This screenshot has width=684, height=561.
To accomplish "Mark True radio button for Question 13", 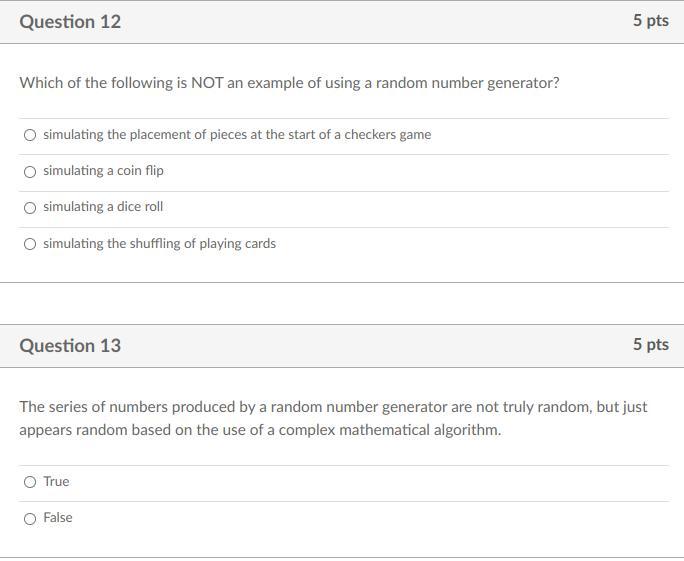I will [x=30, y=482].
